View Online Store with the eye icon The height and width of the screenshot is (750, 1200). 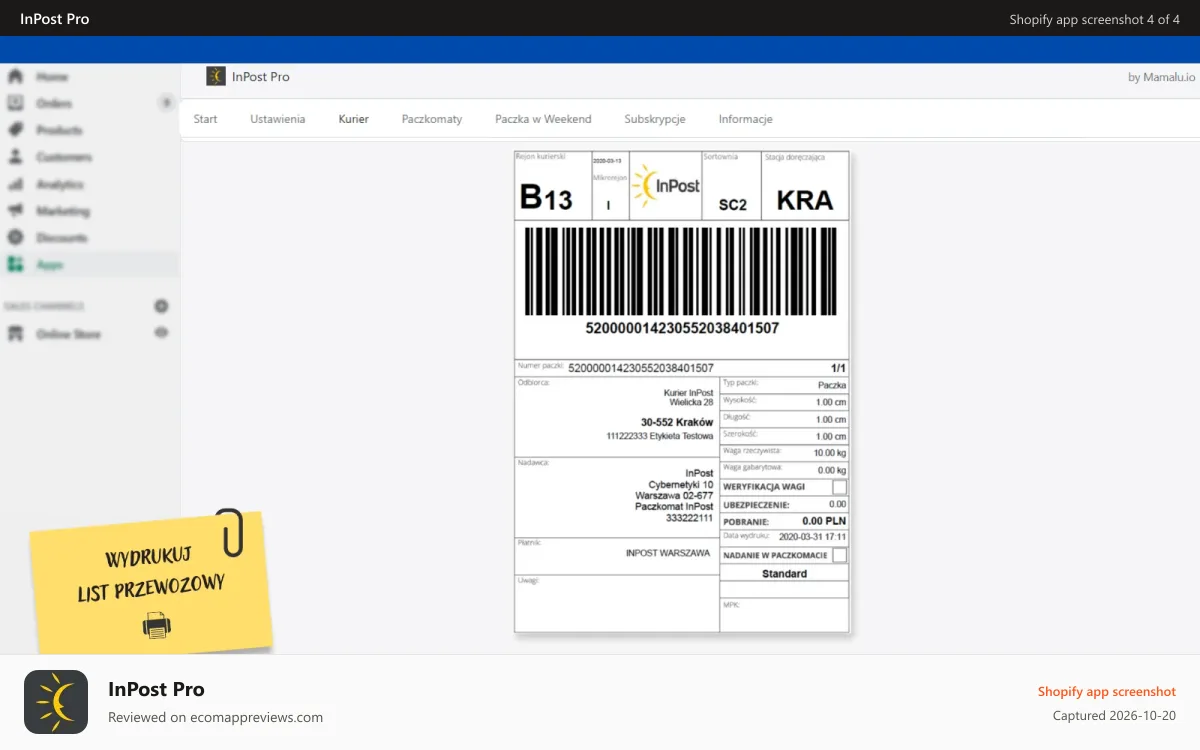[x=161, y=333]
